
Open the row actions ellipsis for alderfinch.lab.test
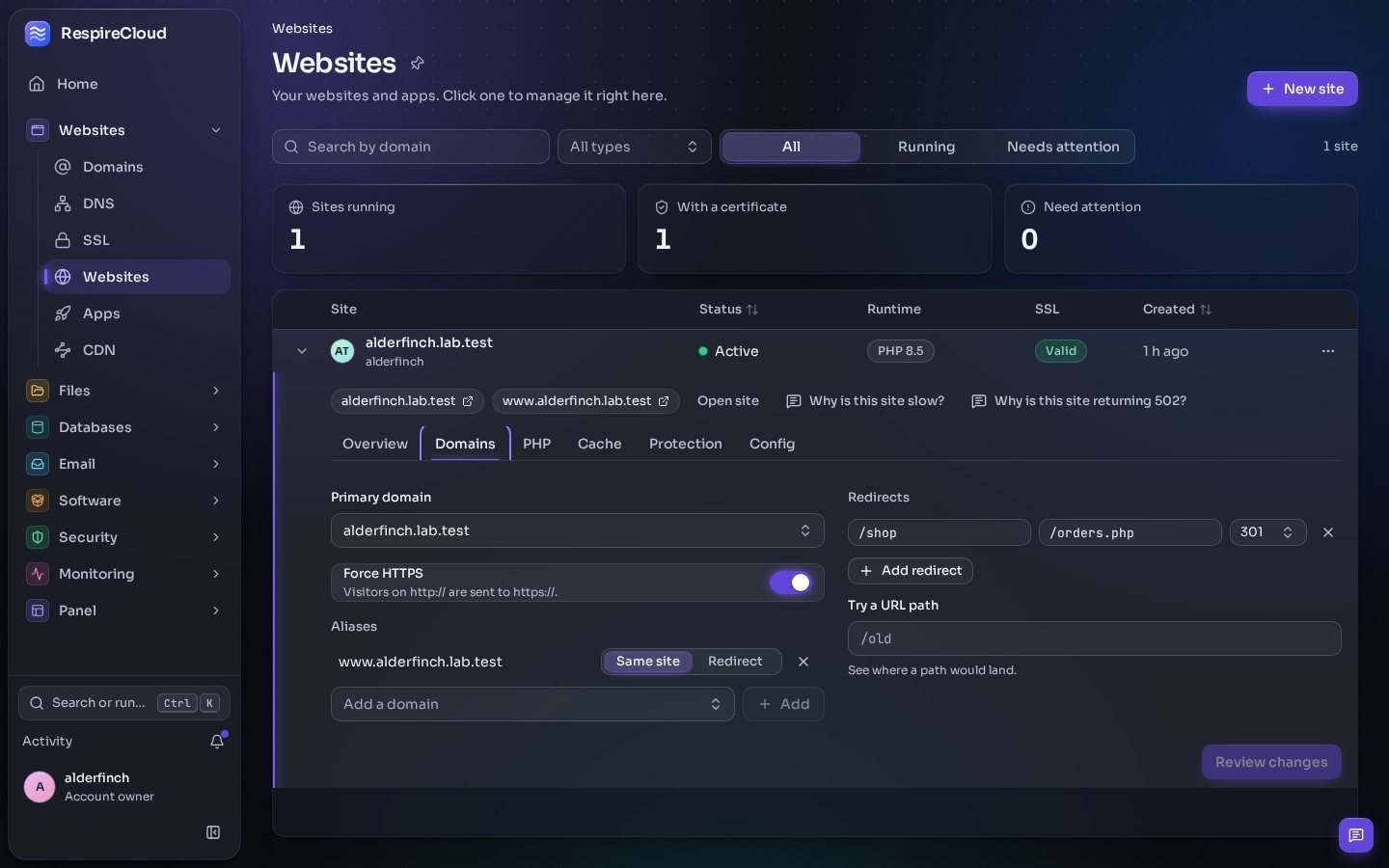[1328, 351]
